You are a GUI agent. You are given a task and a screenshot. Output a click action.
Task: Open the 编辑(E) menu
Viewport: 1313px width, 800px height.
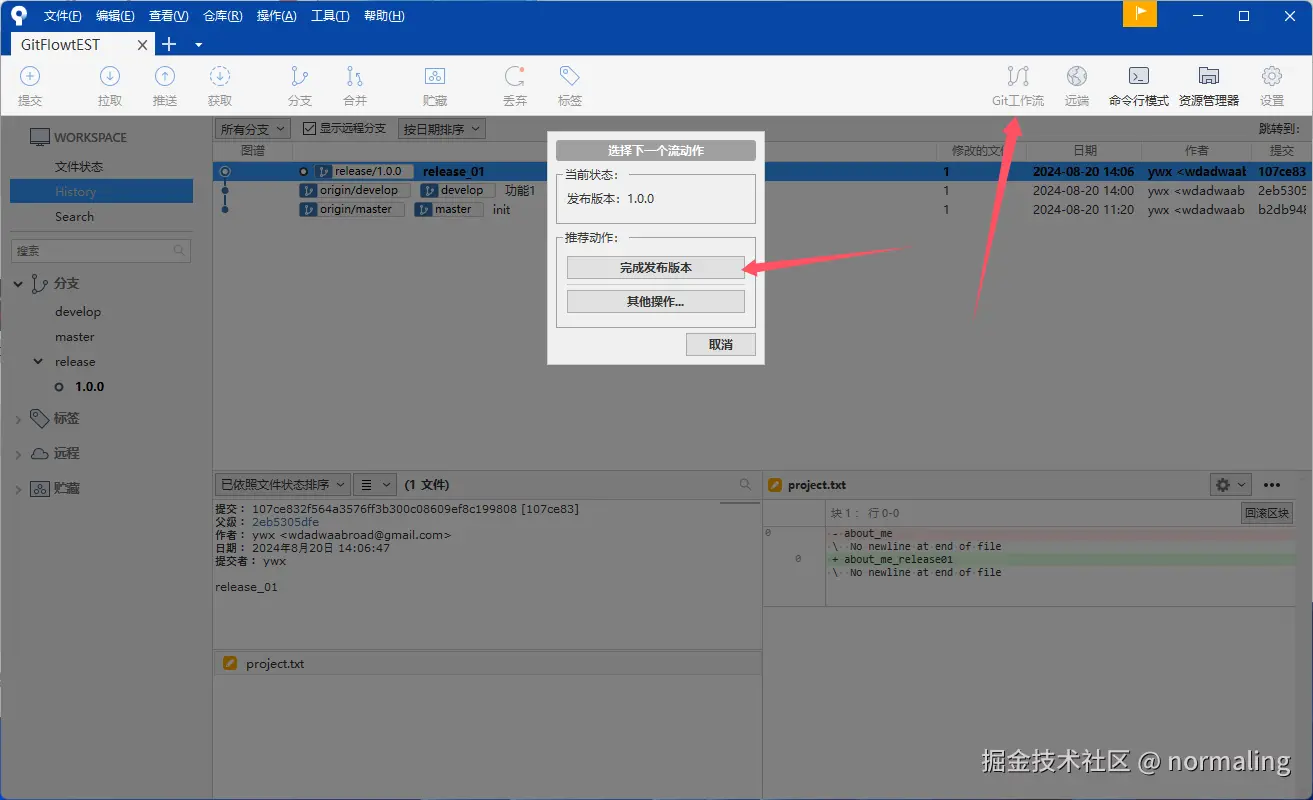point(115,16)
